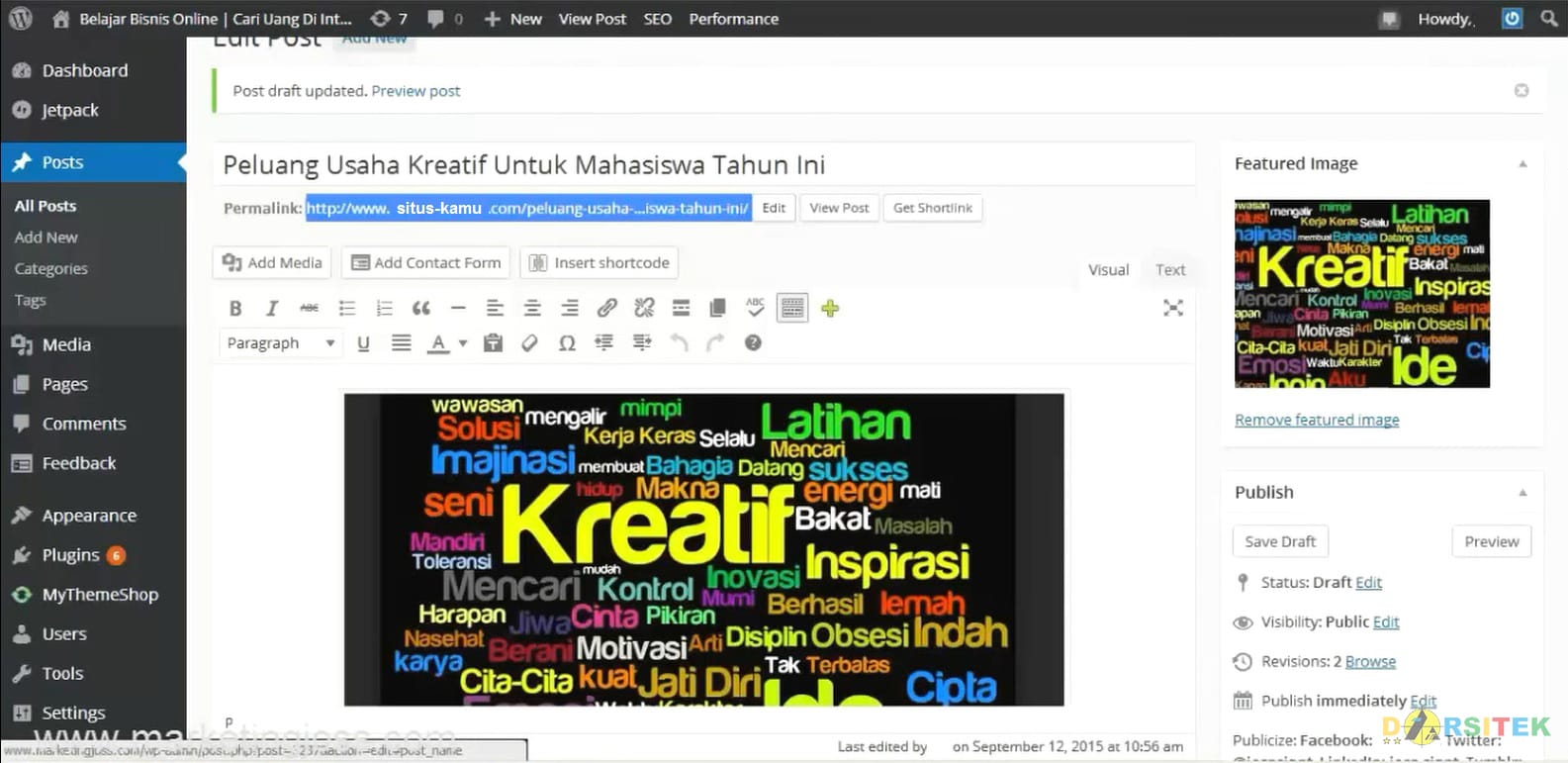This screenshot has height=763, width=1568.
Task: Align text right
Action: 570,308
